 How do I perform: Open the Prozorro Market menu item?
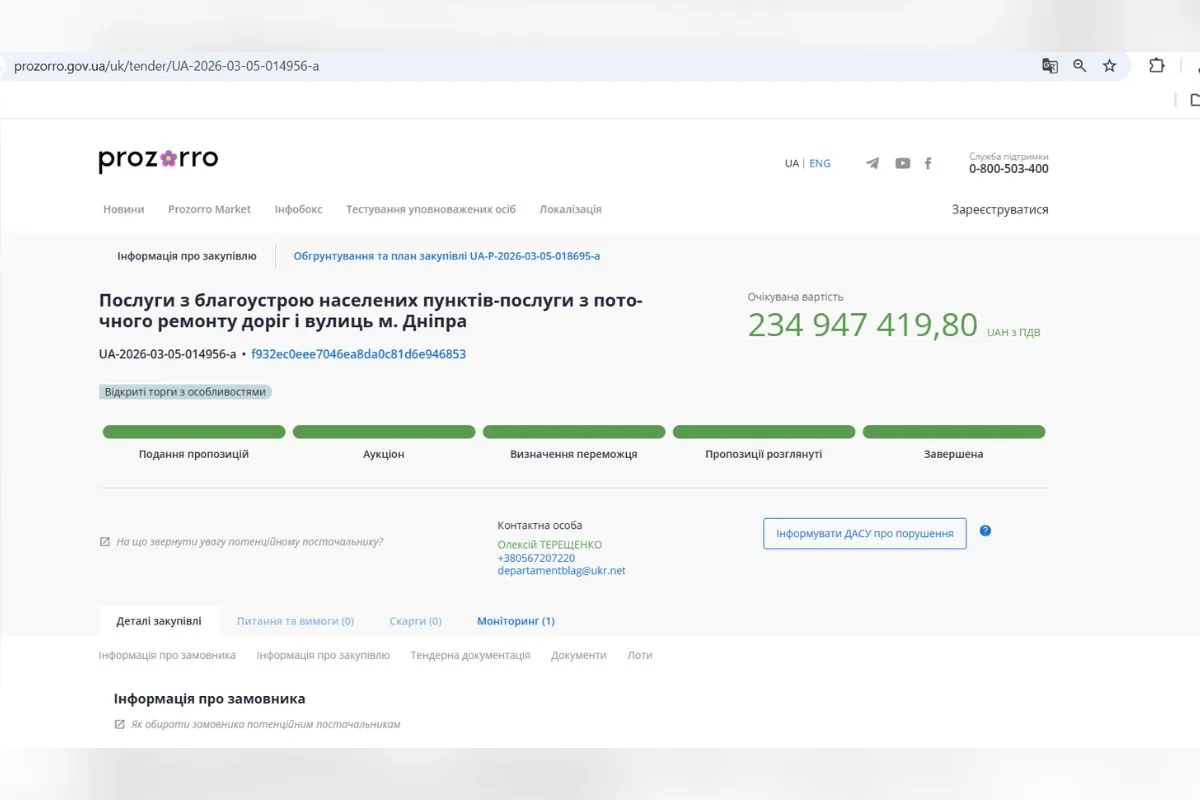point(209,209)
